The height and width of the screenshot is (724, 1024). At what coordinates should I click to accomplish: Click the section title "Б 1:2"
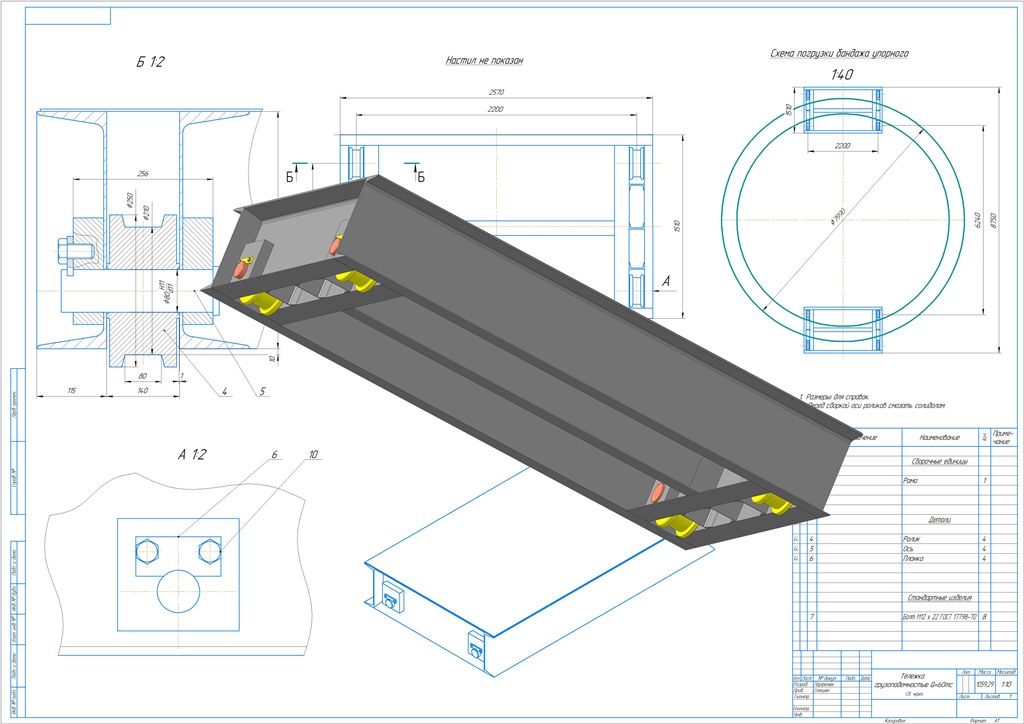150,62
